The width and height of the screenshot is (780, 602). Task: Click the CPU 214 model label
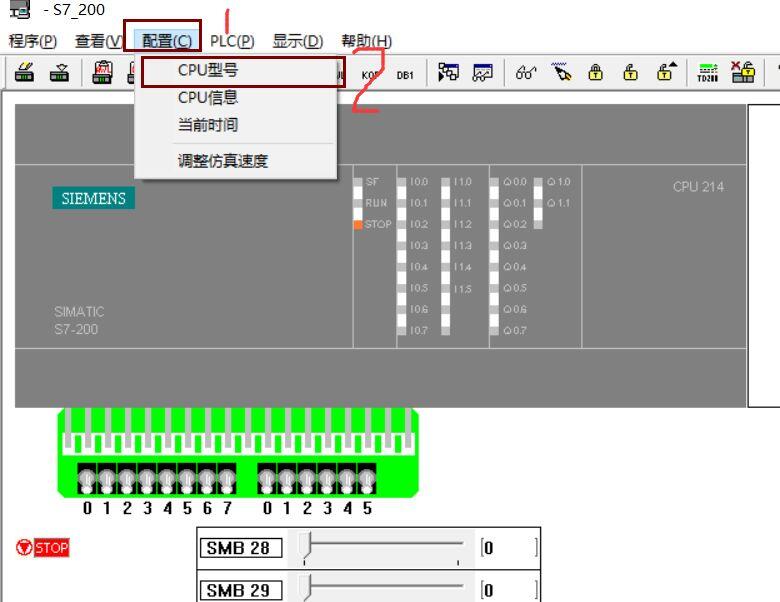point(698,187)
